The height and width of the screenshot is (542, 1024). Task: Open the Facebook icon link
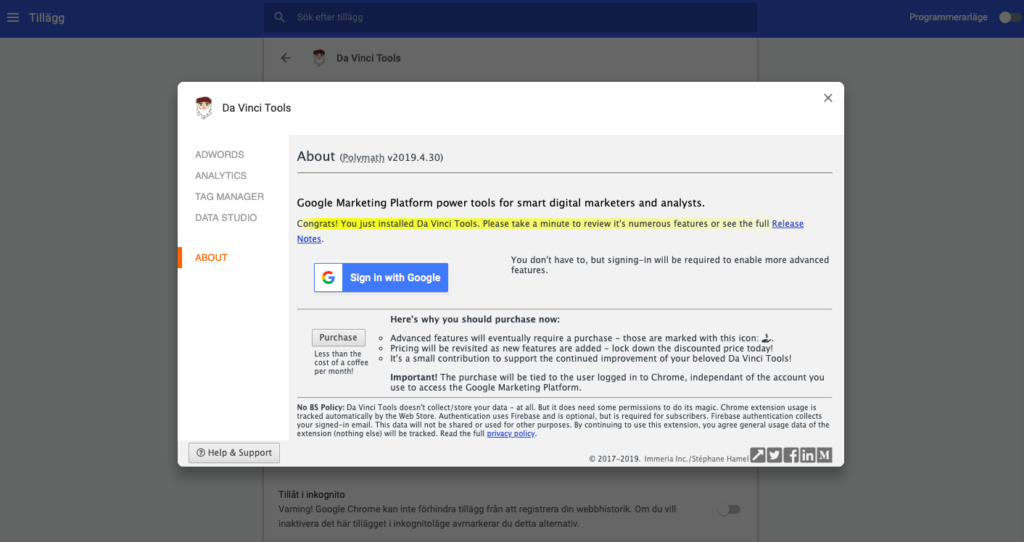791,455
